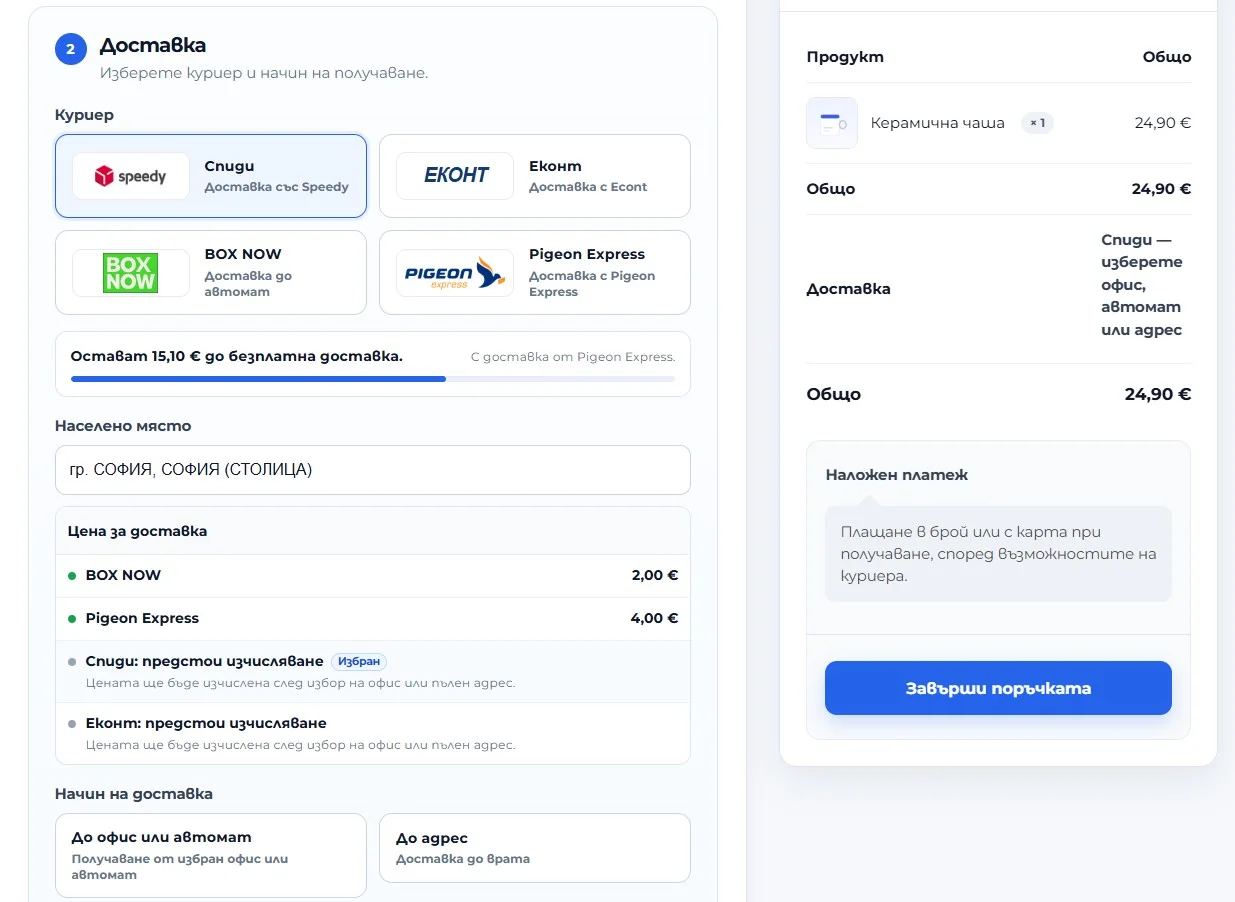Click the 'Наложен платеж' payment label

click(897, 475)
